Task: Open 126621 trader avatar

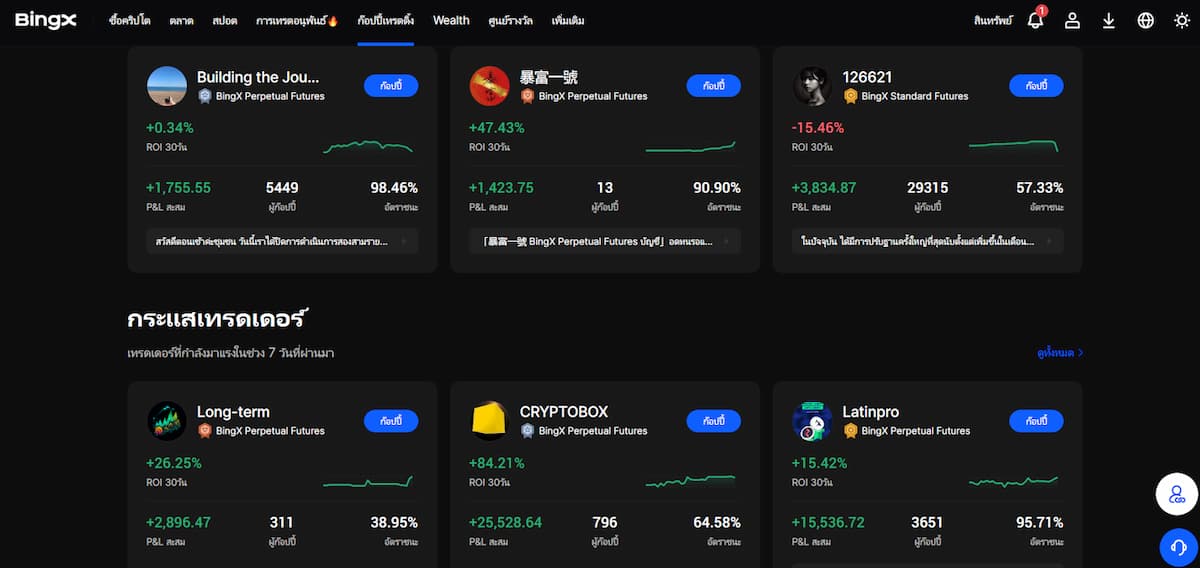Action: coord(812,86)
